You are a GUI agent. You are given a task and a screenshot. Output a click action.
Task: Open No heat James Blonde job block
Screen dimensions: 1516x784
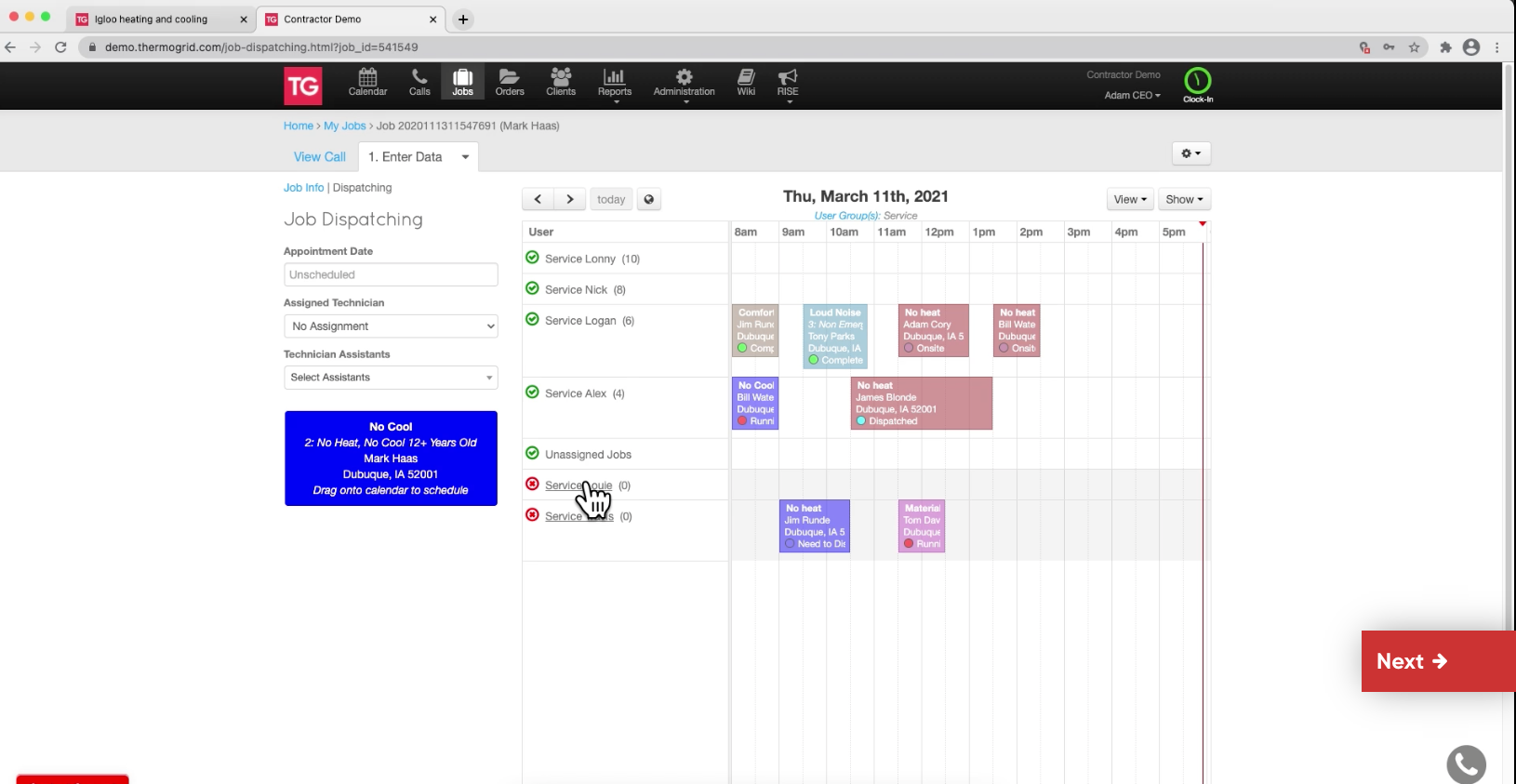922,403
